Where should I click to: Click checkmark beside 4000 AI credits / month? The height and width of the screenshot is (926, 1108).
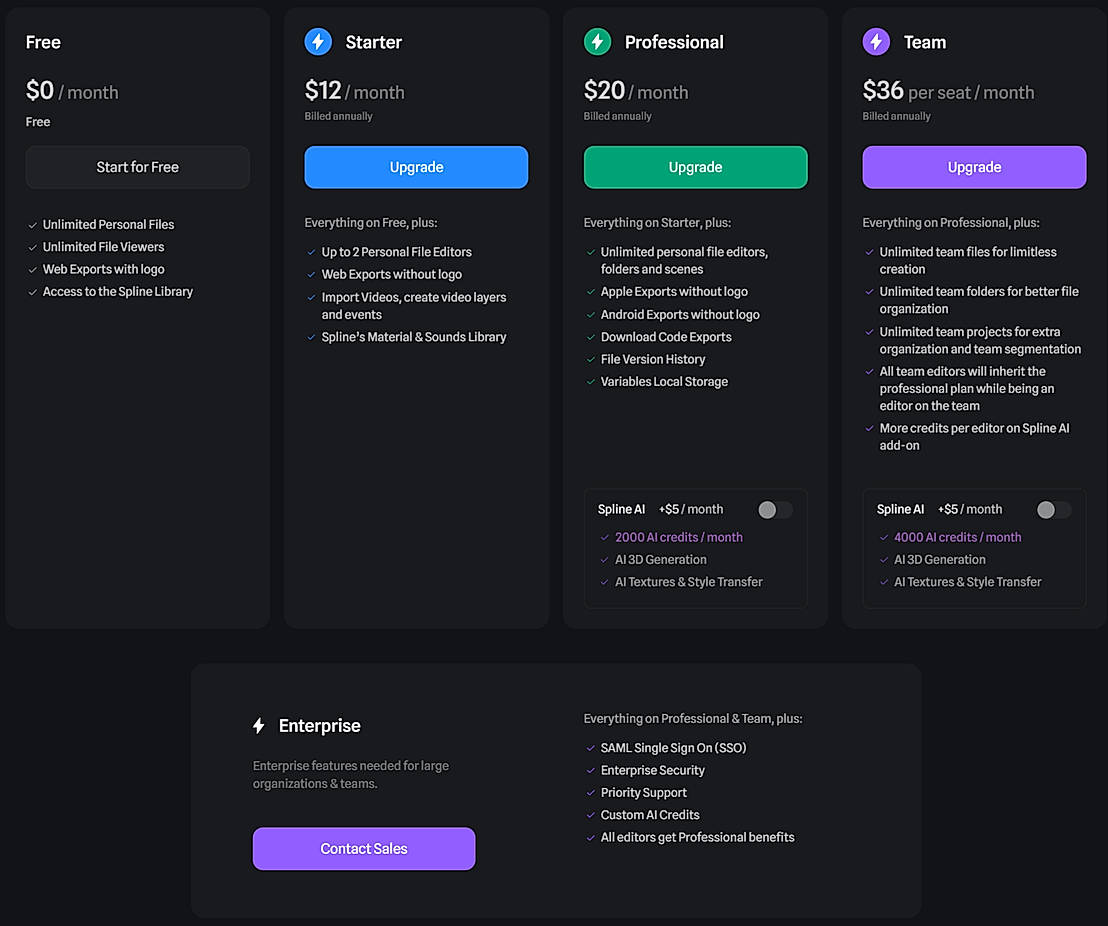[883, 537]
